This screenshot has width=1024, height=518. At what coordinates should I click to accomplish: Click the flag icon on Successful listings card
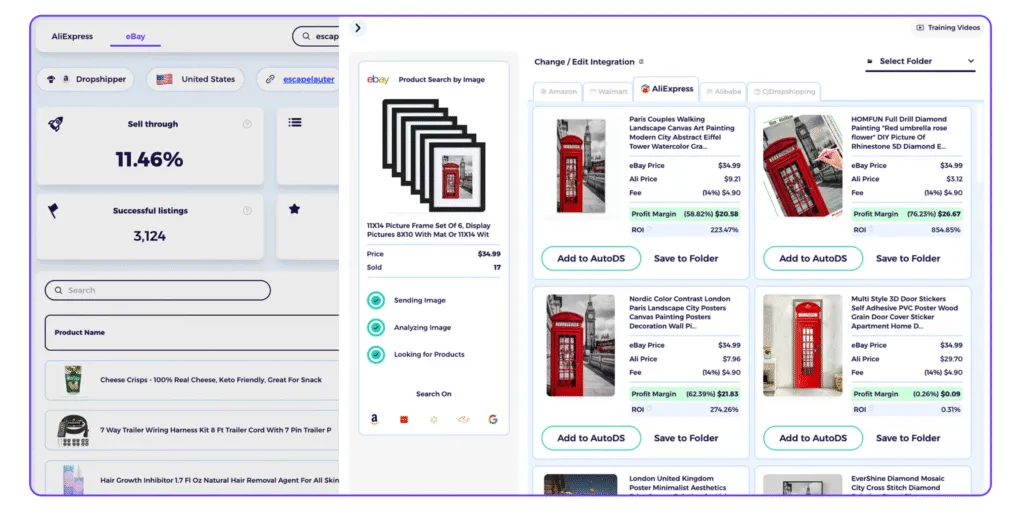(54, 210)
